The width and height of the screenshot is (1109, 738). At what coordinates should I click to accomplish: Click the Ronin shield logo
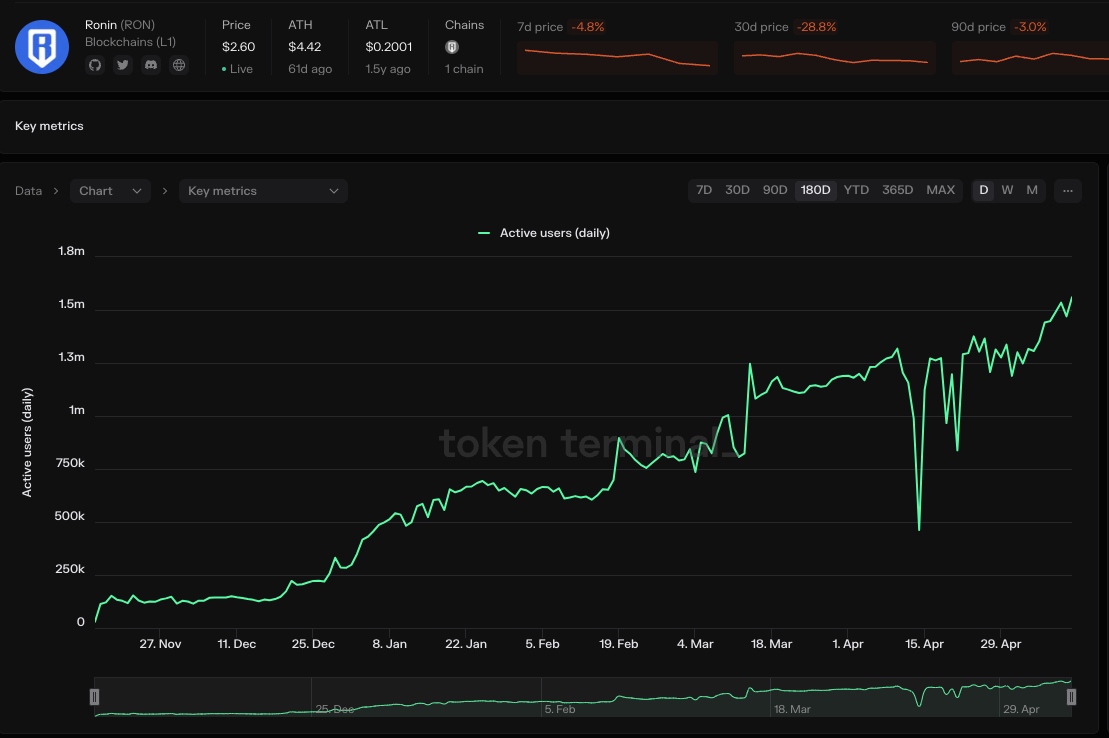[42, 47]
